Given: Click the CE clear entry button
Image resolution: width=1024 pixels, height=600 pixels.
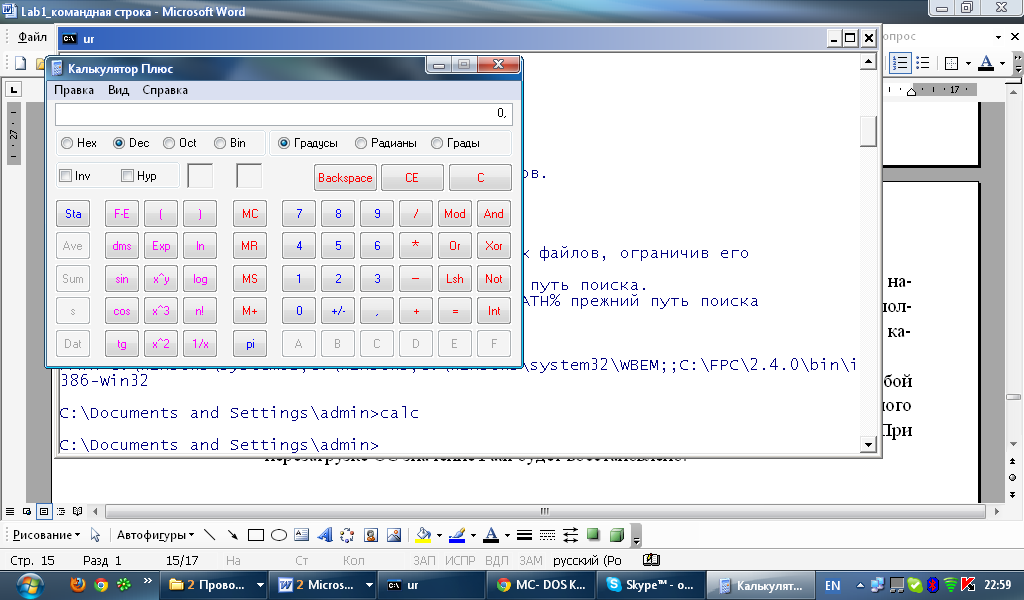Looking at the screenshot, I should point(411,178).
